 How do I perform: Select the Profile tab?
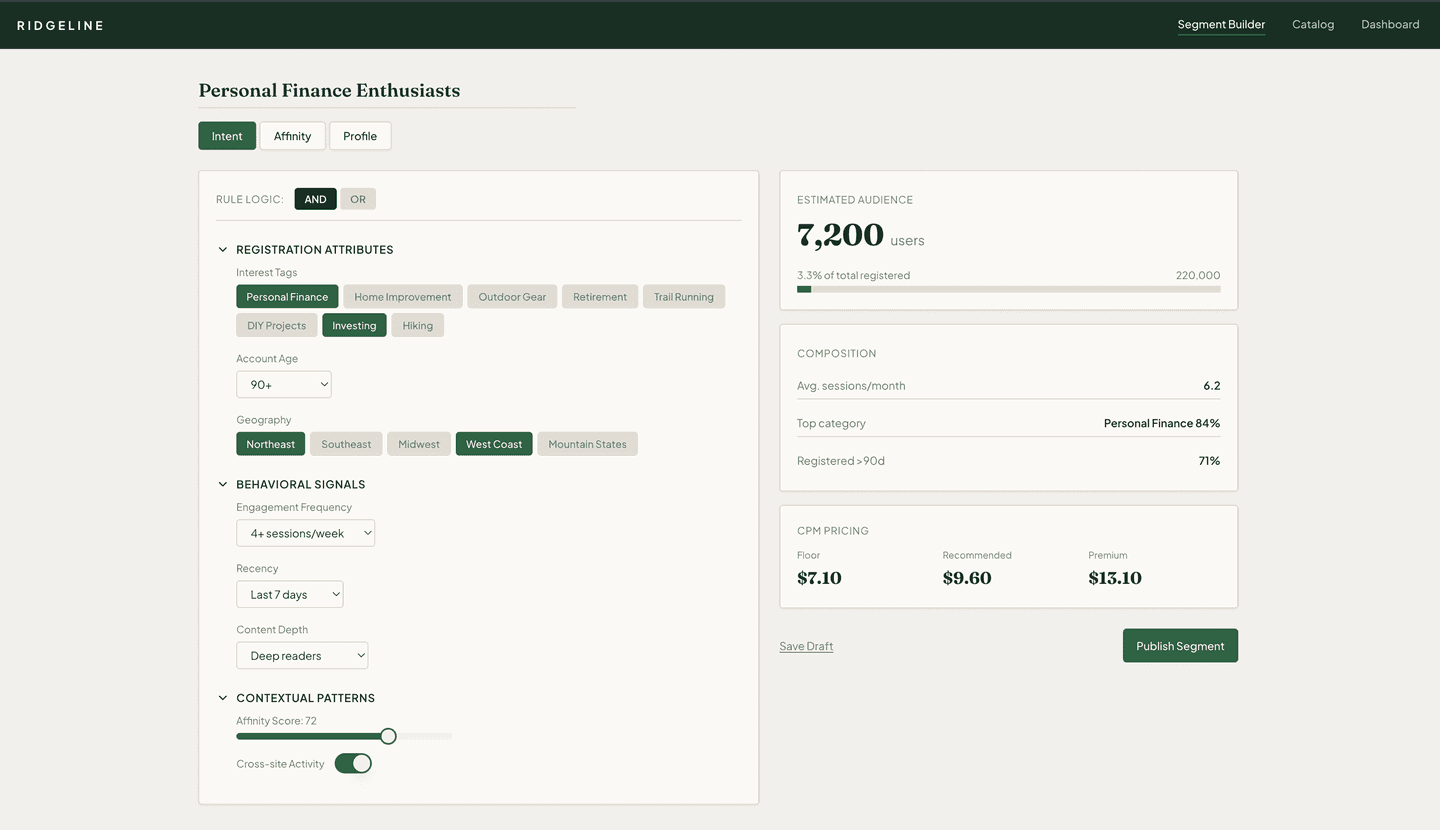point(360,135)
